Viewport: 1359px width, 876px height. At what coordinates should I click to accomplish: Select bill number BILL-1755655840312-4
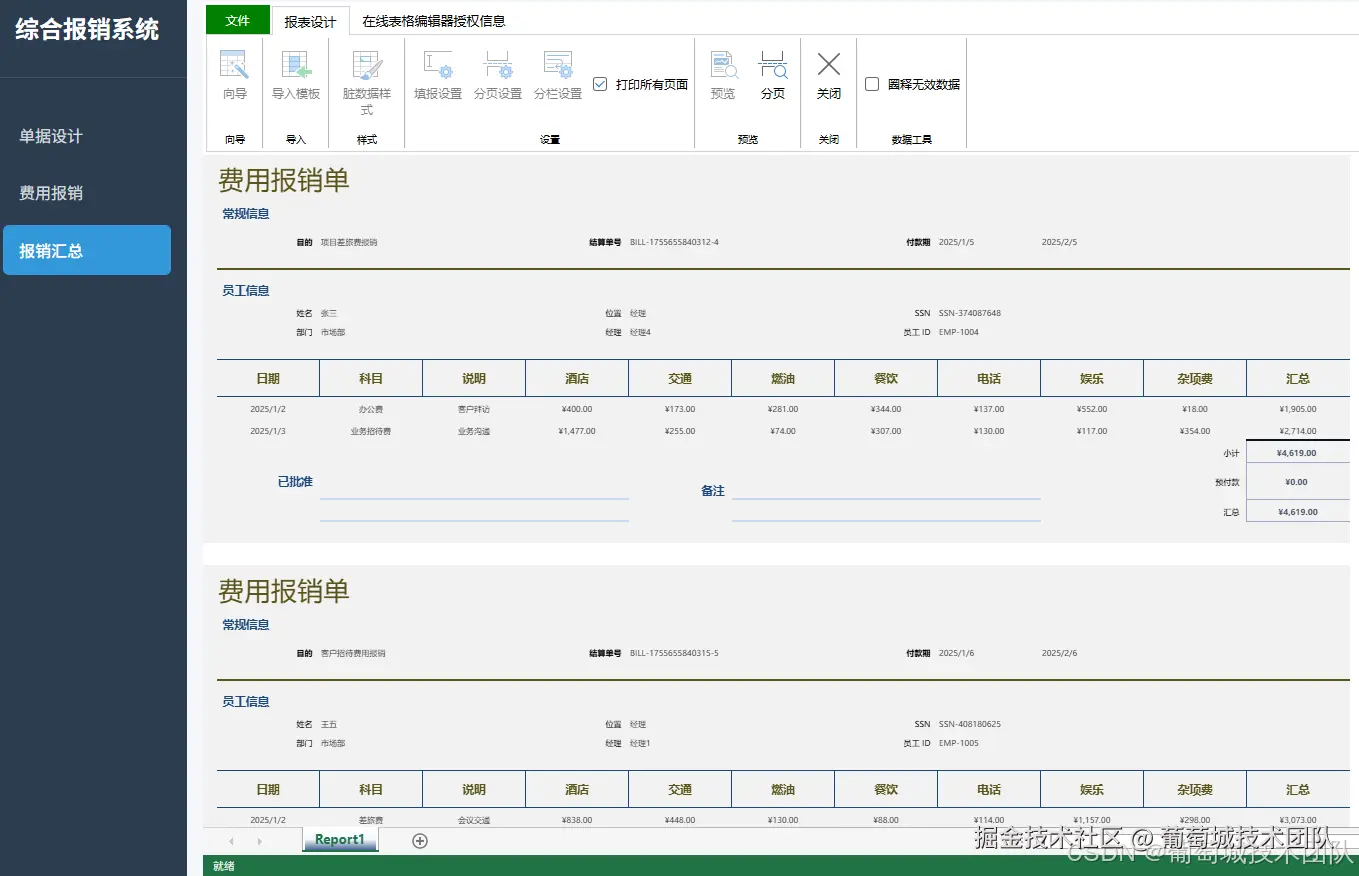tap(674, 242)
